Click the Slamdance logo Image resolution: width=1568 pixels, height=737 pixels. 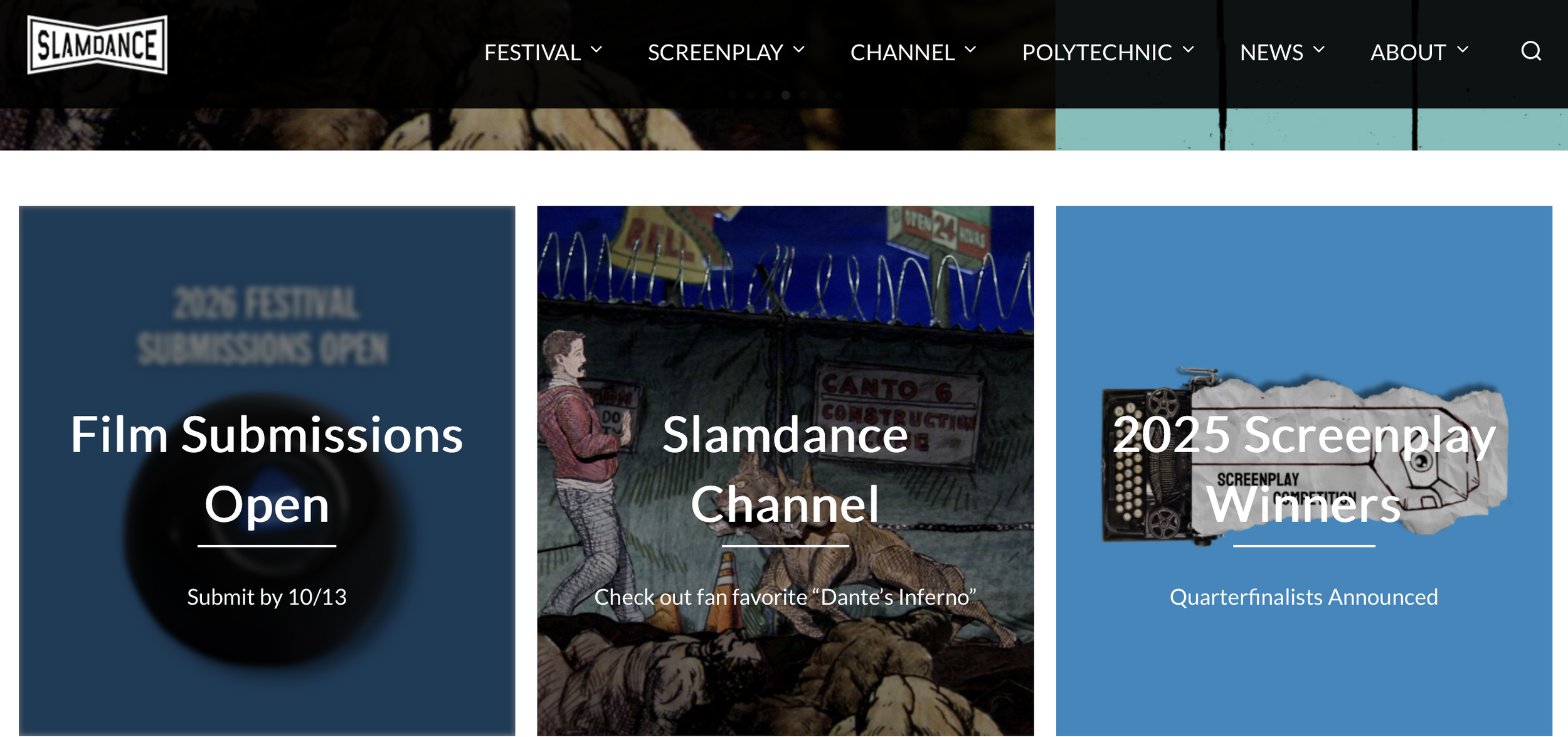[x=97, y=45]
